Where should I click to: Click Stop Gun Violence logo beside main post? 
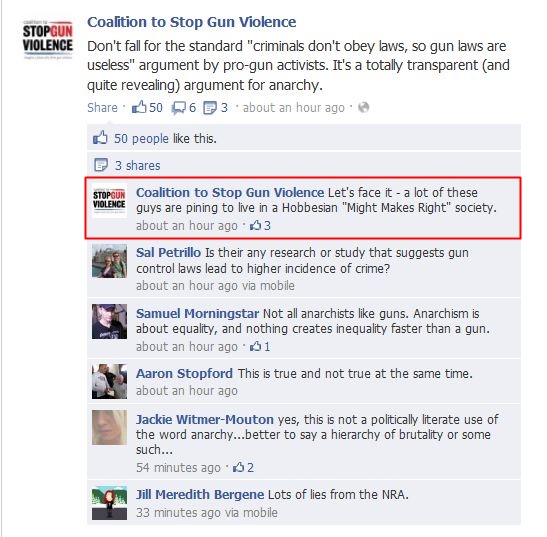coord(48,40)
